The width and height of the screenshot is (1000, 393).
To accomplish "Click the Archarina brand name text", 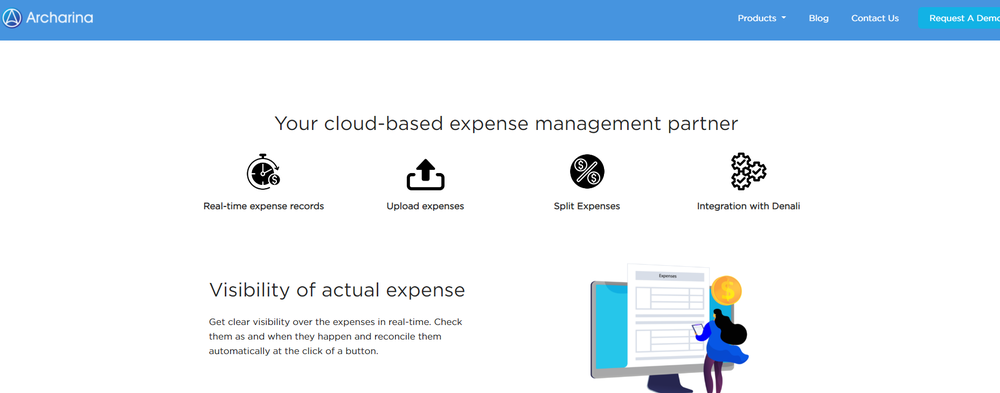I will tap(59, 18).
